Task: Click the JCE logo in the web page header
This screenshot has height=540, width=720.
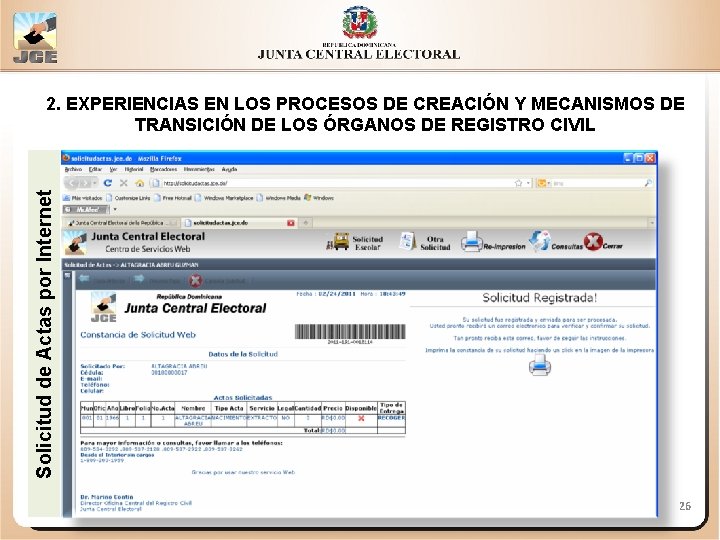Action: (x=75, y=242)
